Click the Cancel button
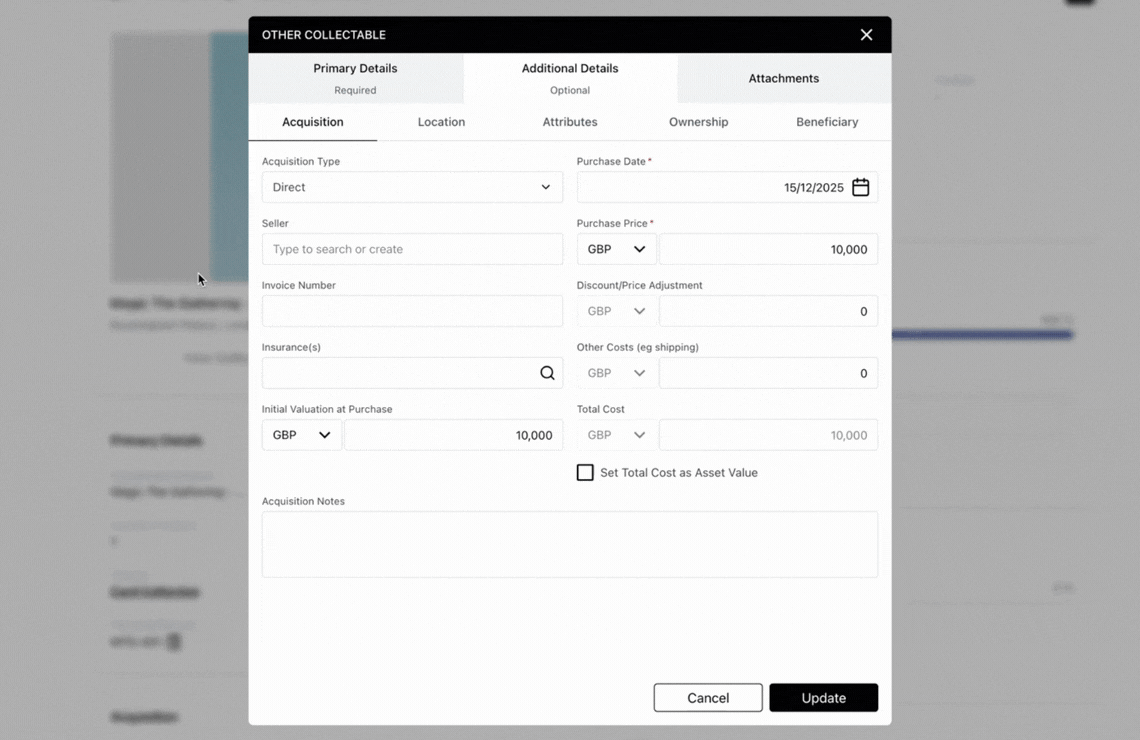The image size is (1140, 740). [708, 698]
